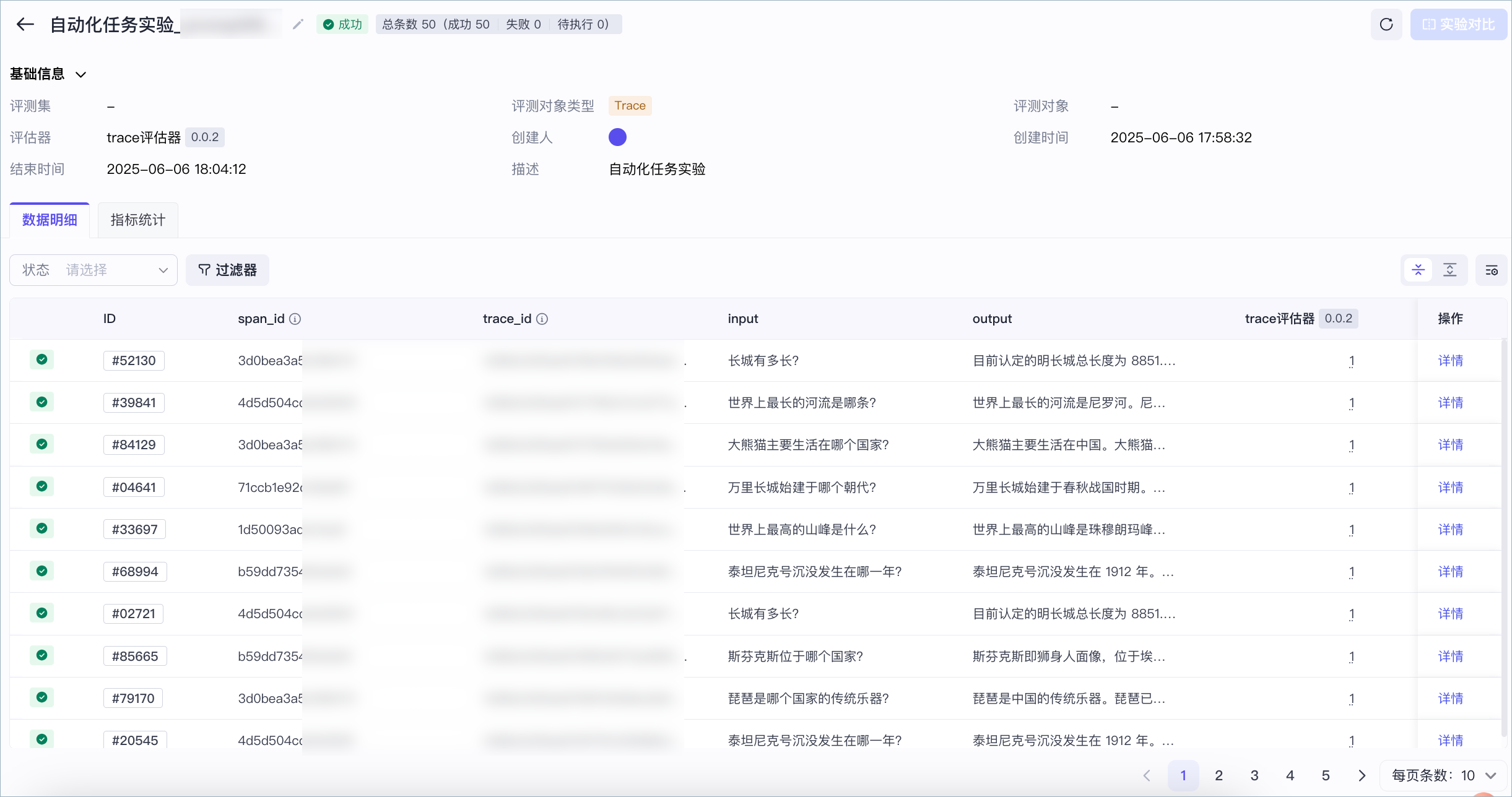
Task: Click ID tag #84129
Action: tap(134, 444)
